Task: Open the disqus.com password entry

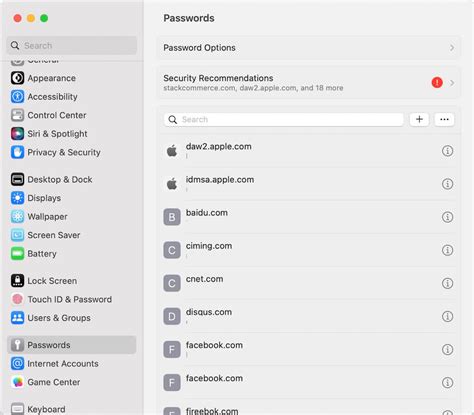Action: pos(309,316)
